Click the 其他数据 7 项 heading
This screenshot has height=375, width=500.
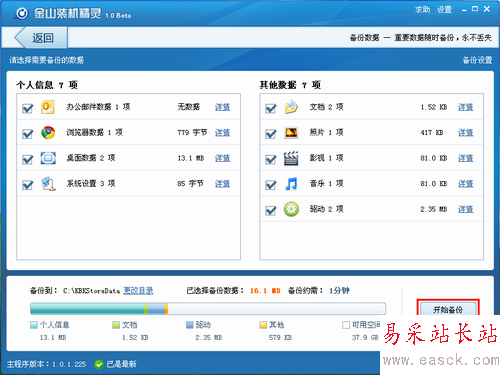[290, 85]
